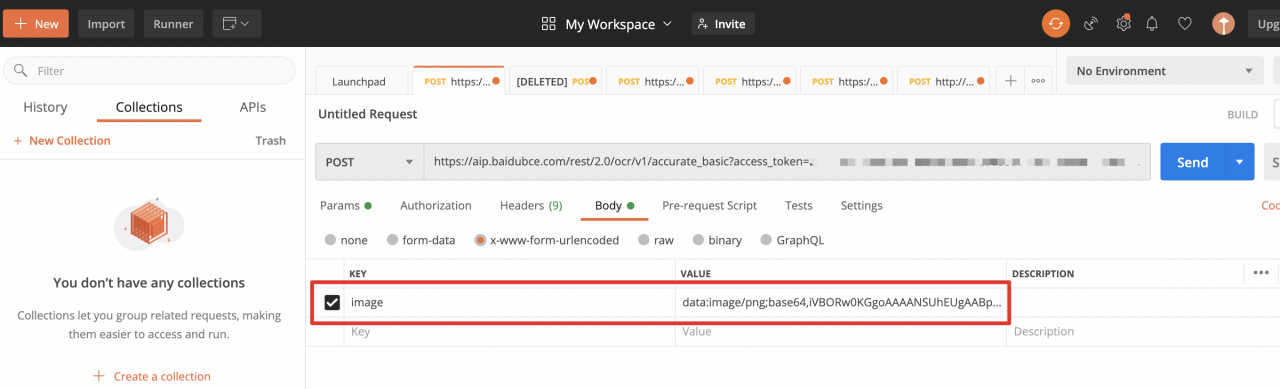
Task: Select the Body tab
Action: click(615, 205)
